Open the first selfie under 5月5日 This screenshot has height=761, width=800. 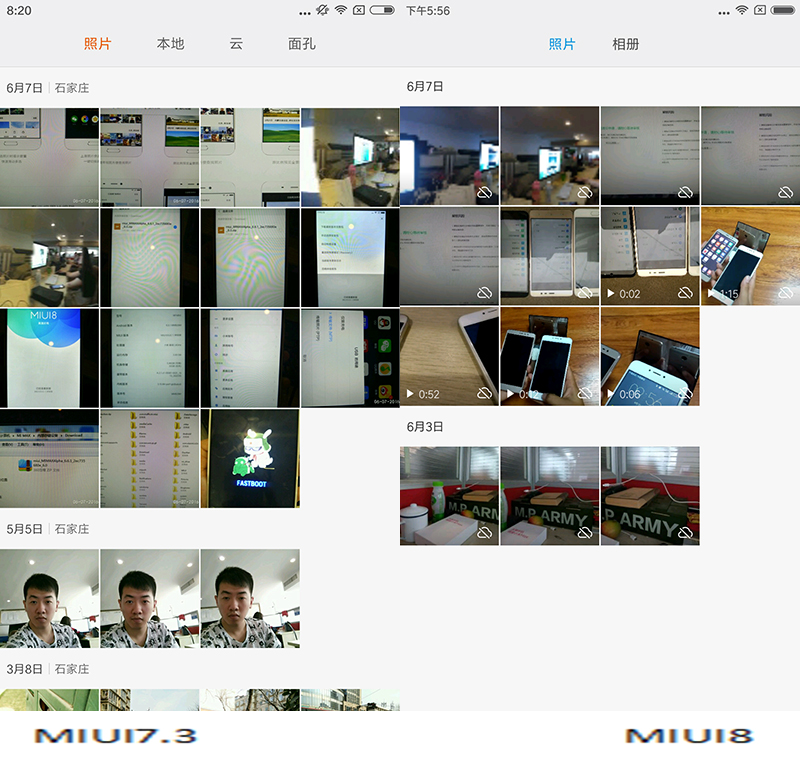point(49,599)
